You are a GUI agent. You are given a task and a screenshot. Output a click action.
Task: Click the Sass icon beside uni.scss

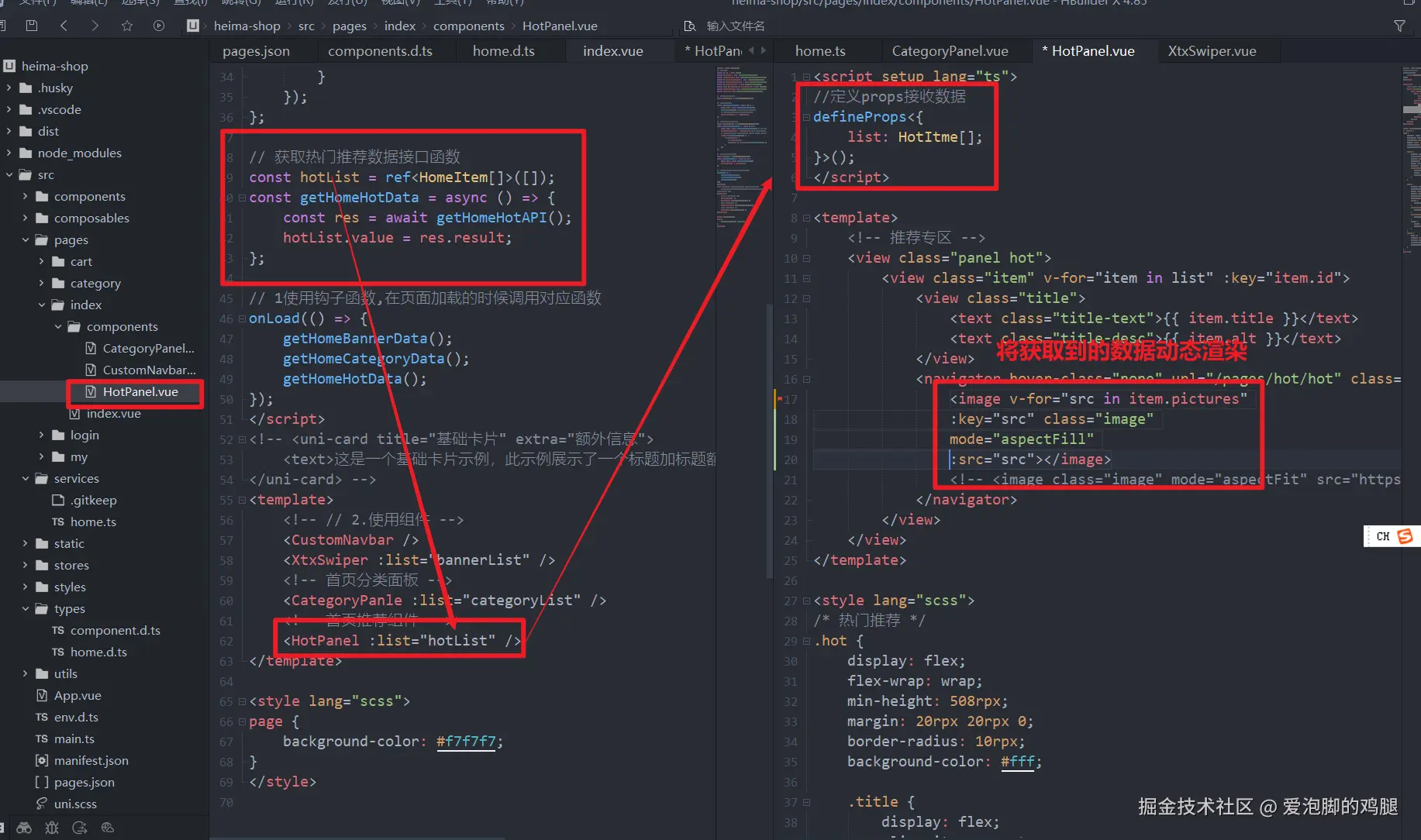pos(42,804)
